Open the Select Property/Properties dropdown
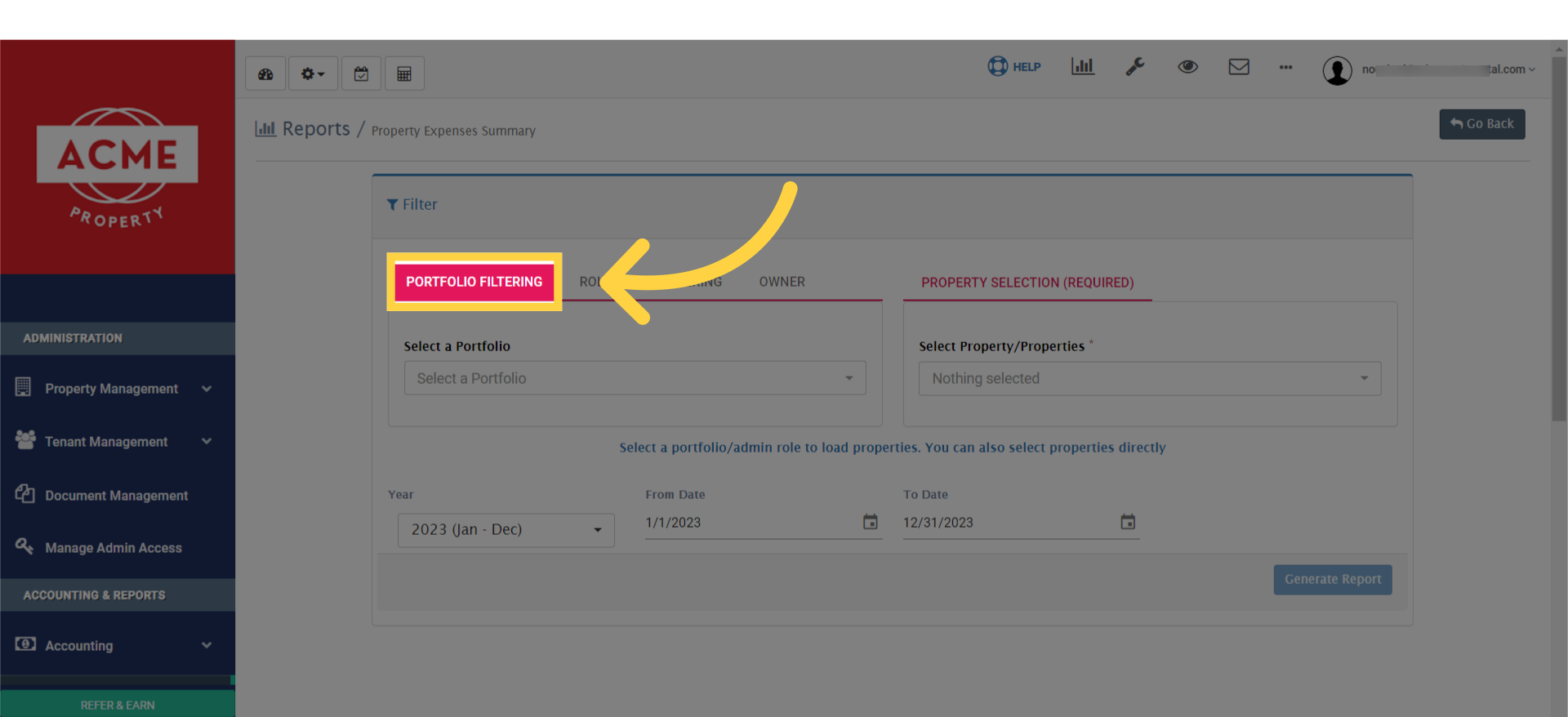This screenshot has height=717, width=1568. (x=1150, y=379)
